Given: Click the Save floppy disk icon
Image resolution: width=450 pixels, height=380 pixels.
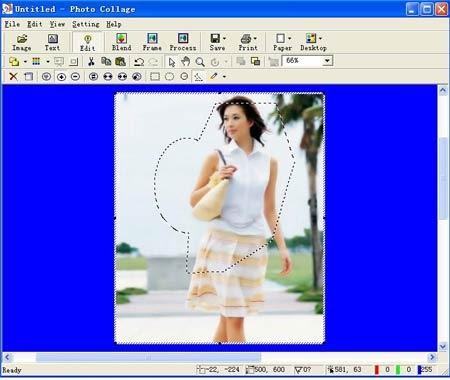Looking at the screenshot, I should click(x=215, y=38).
